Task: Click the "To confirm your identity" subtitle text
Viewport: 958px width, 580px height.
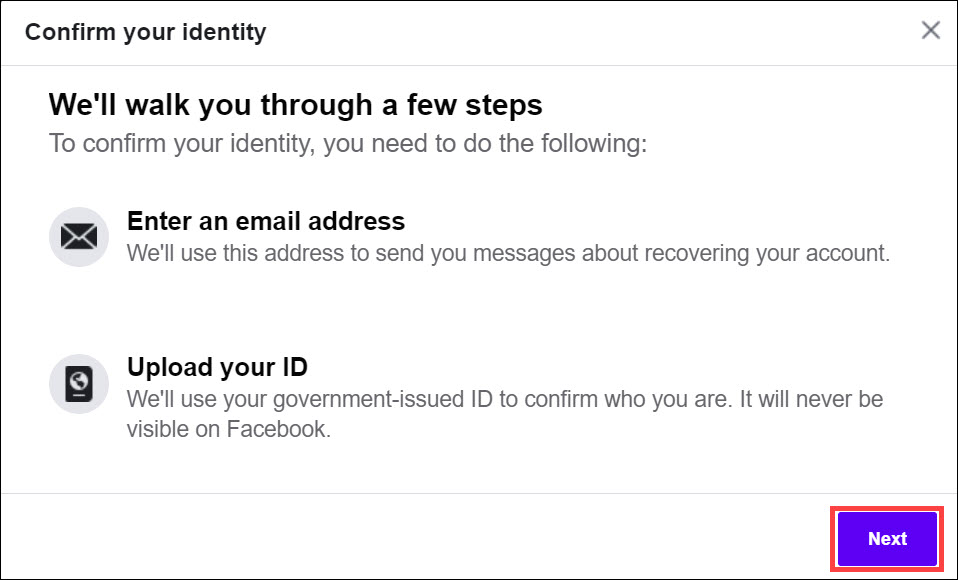Action: click(x=348, y=143)
